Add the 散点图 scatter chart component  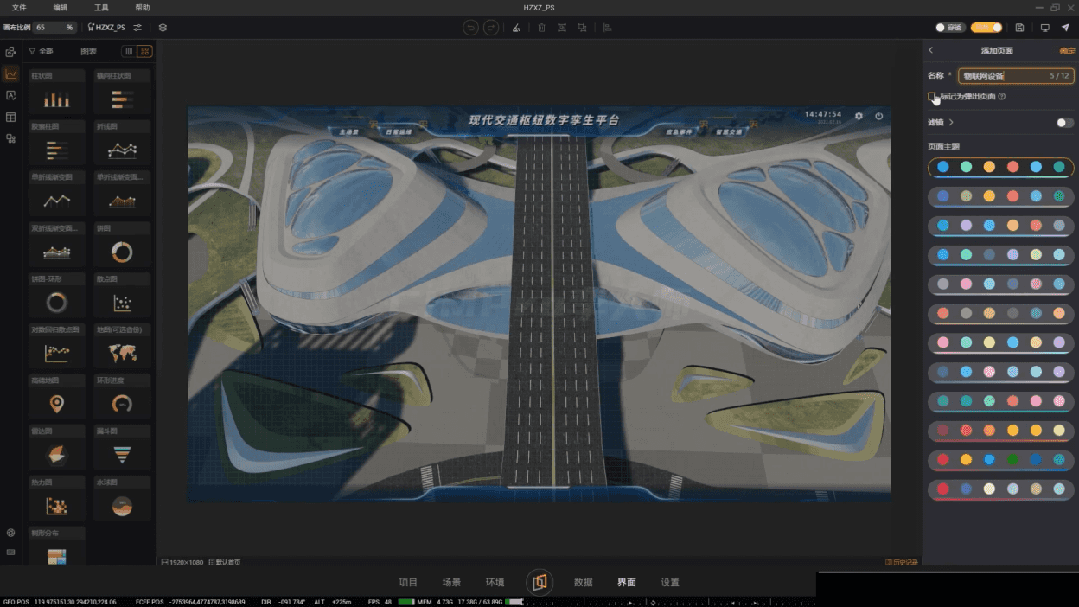tap(122, 297)
